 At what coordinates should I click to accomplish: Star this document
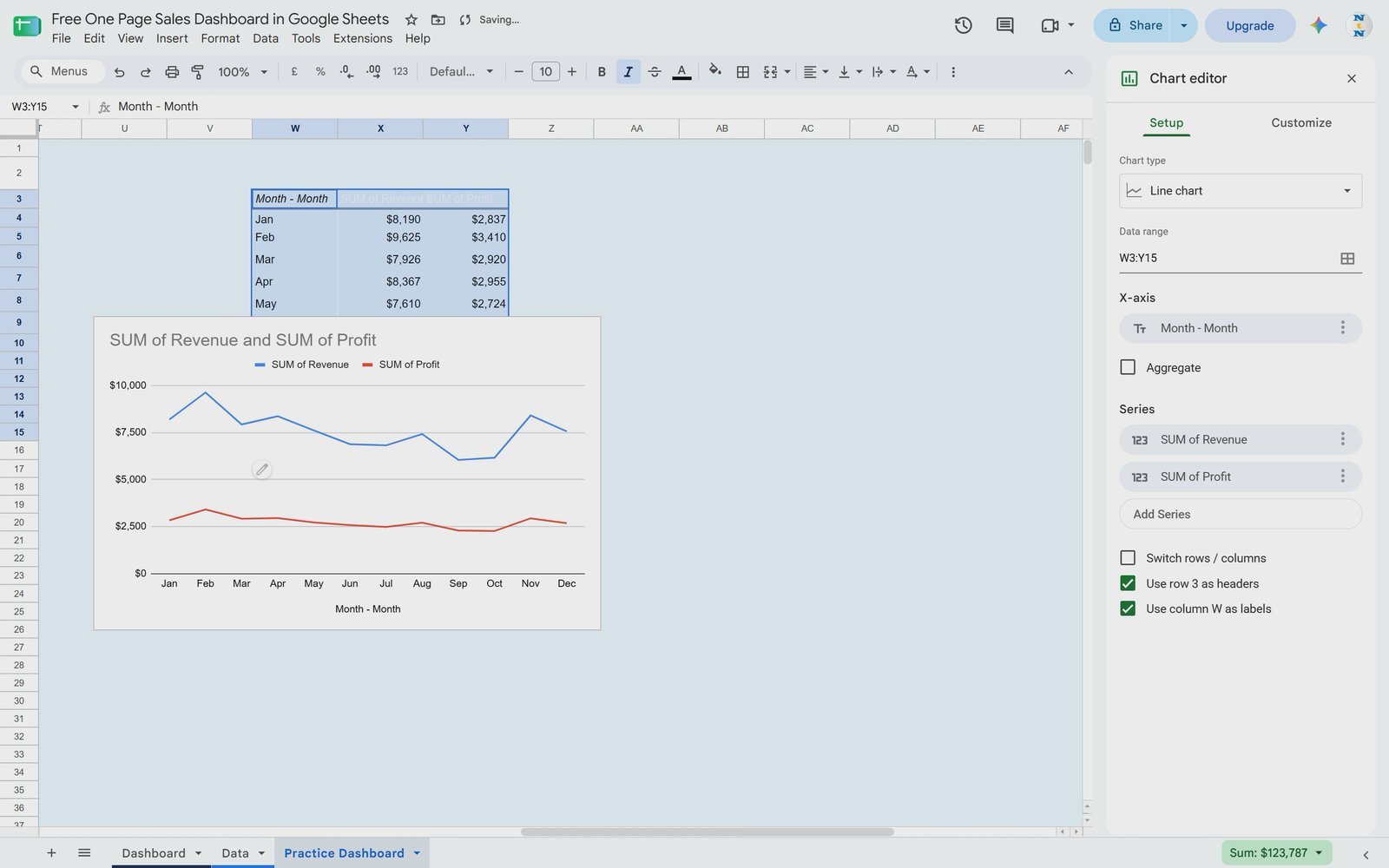tap(411, 19)
